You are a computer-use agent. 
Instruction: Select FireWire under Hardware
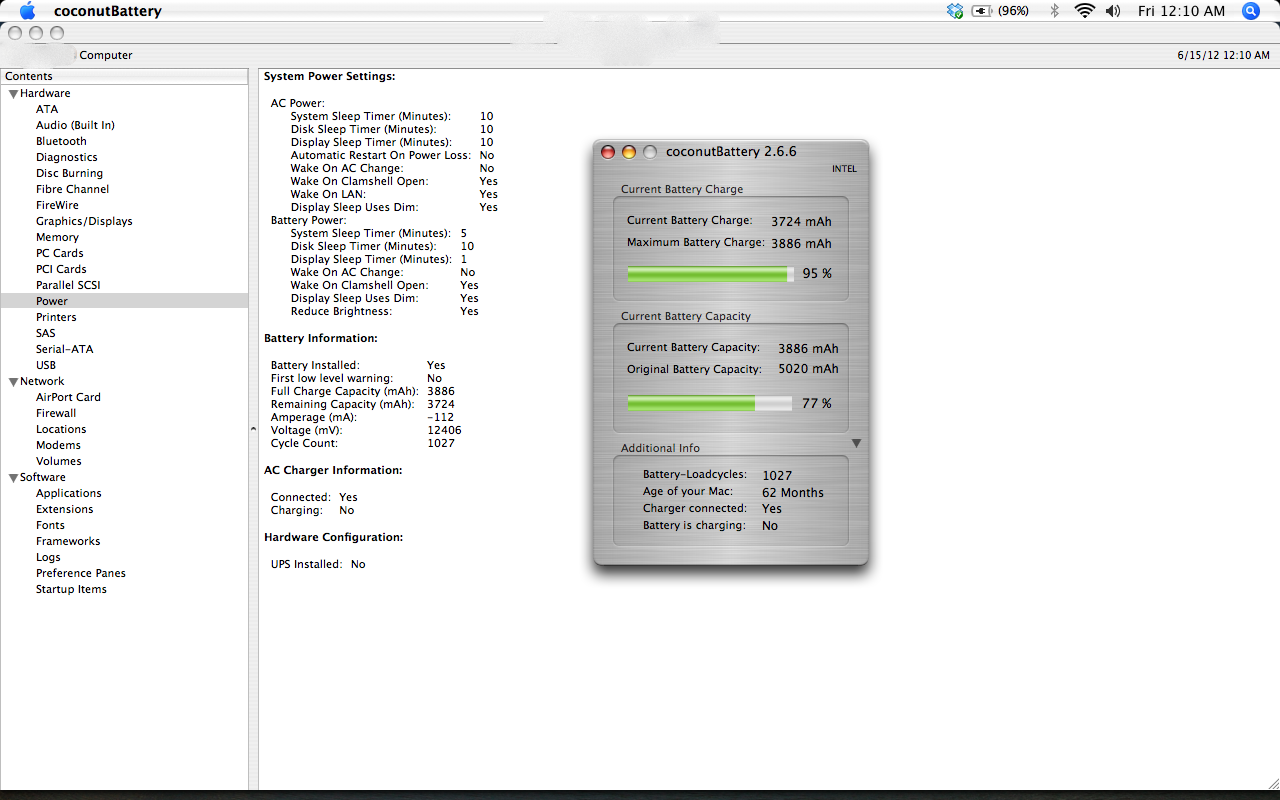pyautogui.click(x=57, y=205)
